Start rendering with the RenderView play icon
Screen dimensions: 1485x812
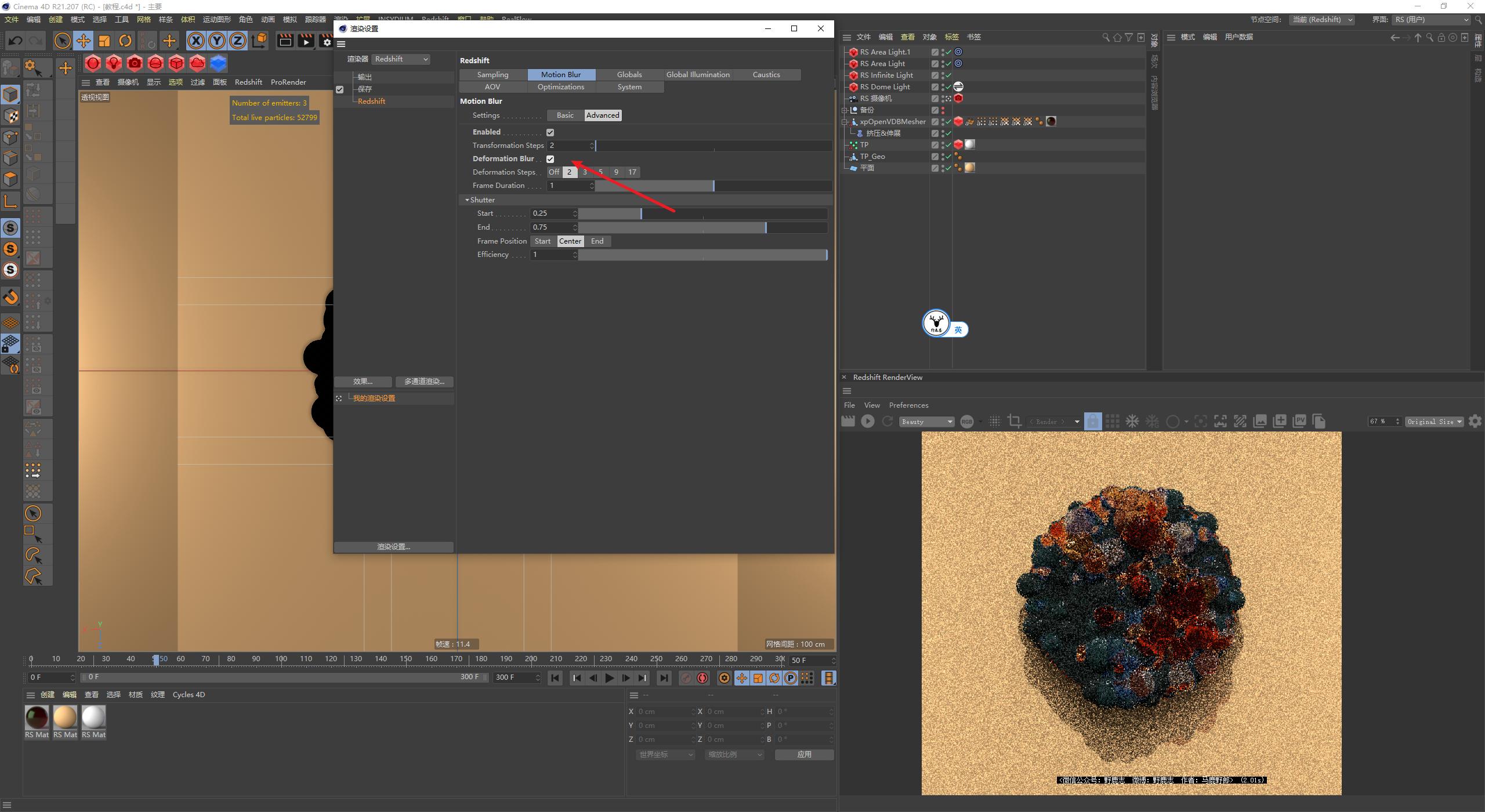[x=867, y=421]
